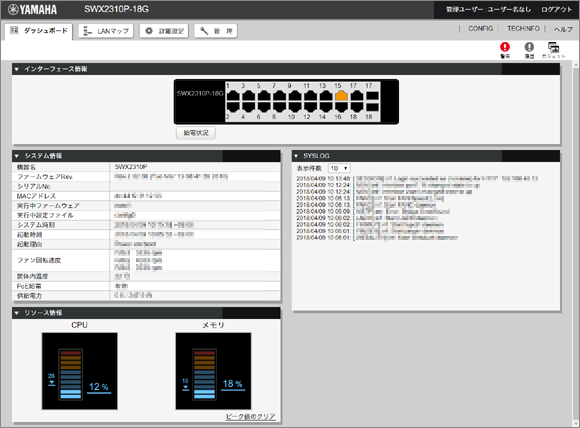Open the 管理 tab
This screenshot has height=428, width=580.
(216, 31)
